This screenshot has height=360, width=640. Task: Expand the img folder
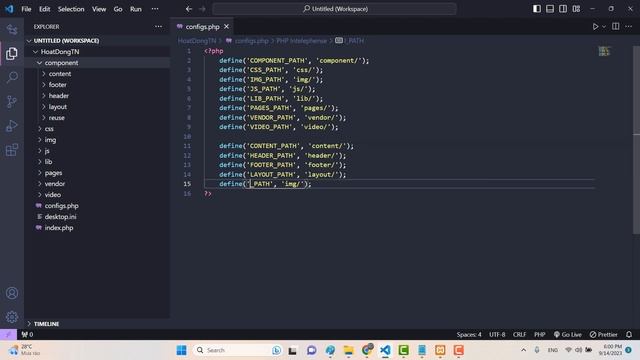point(50,140)
